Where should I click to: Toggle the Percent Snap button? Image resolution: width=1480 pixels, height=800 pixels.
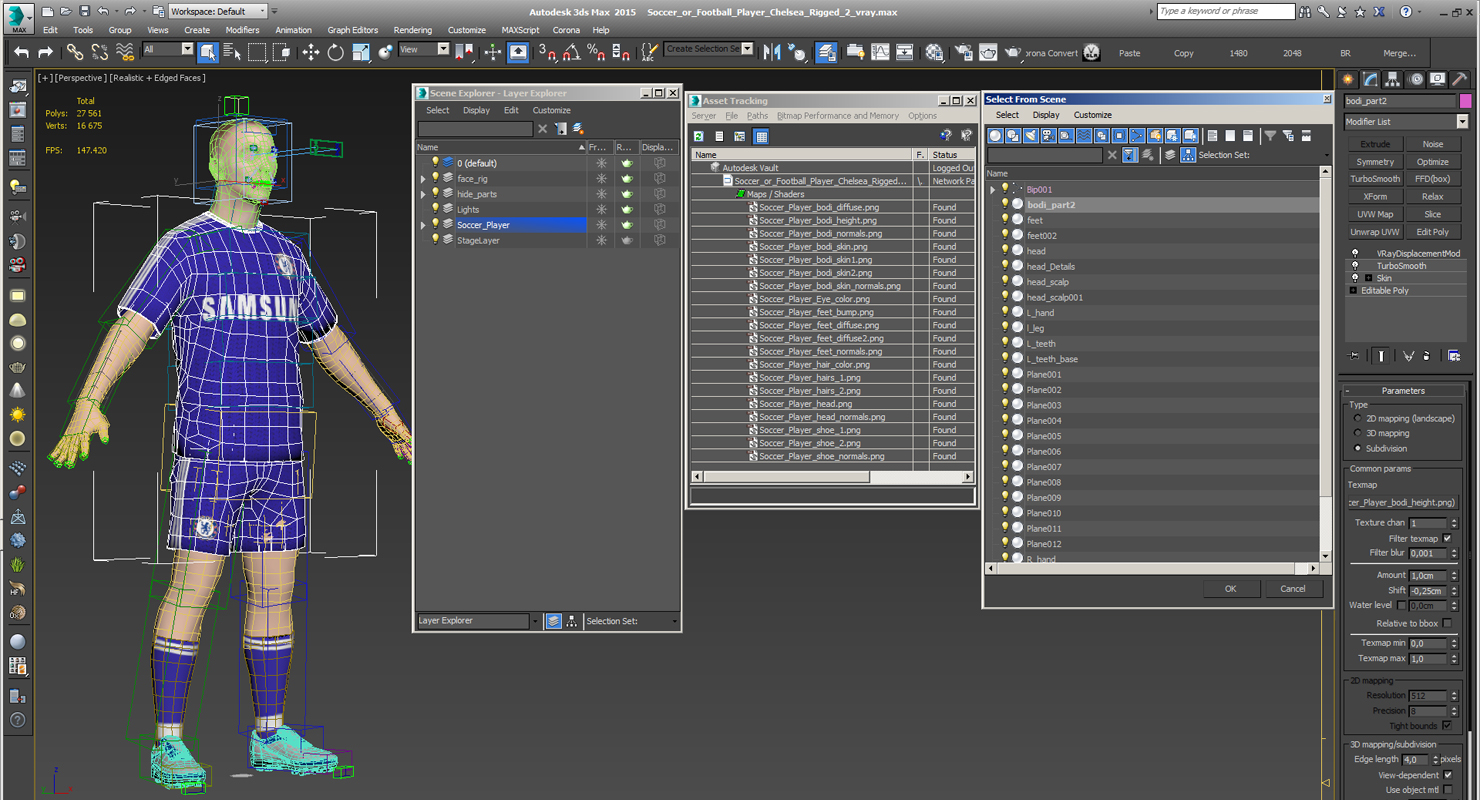tap(596, 52)
